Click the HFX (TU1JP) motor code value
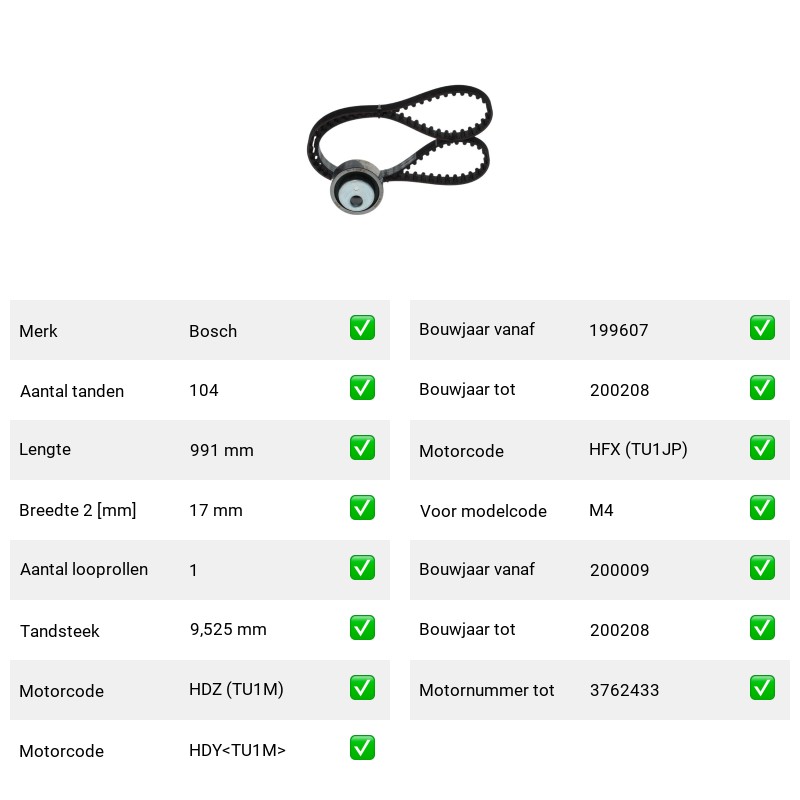The width and height of the screenshot is (800, 800). click(x=638, y=449)
